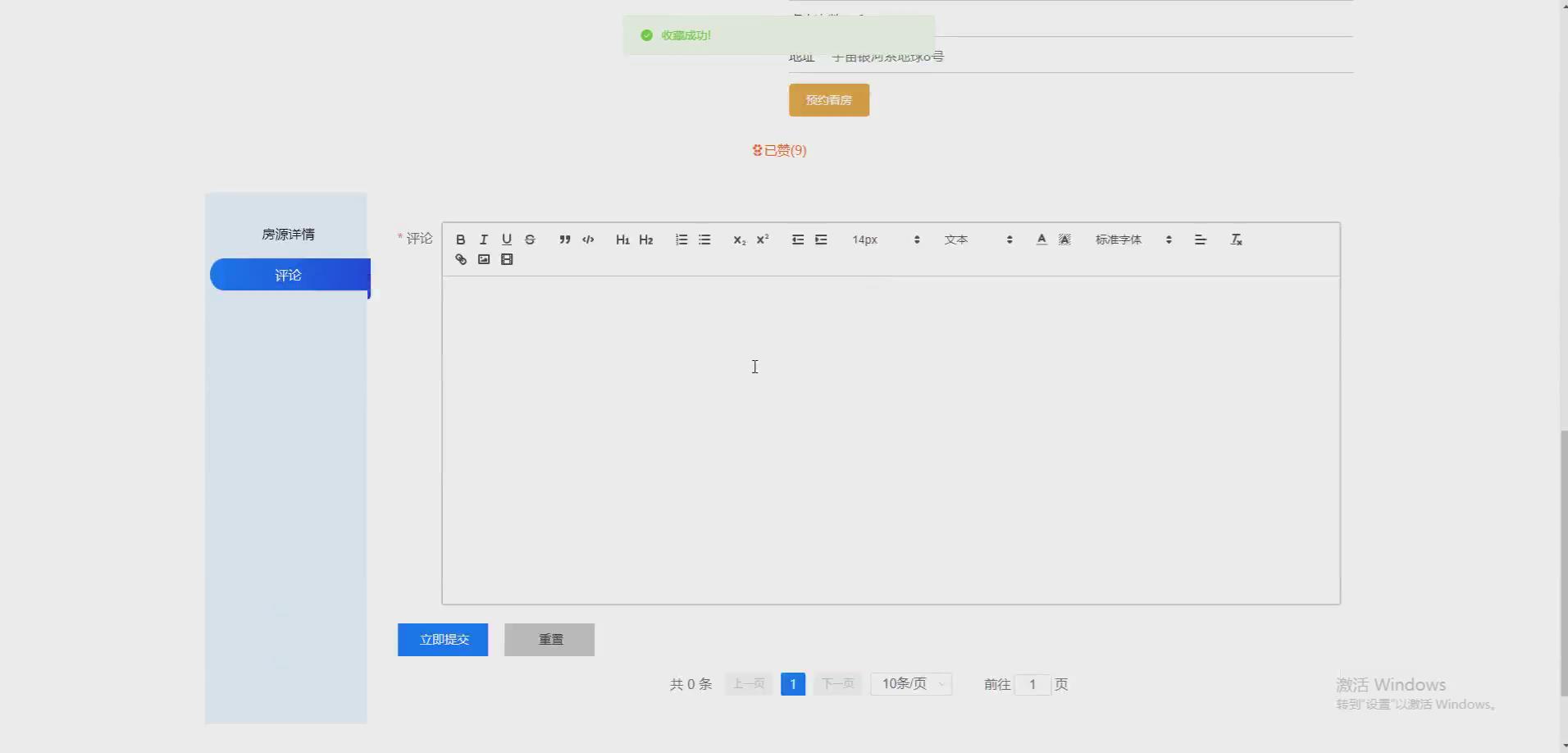Click the 已赞(9) like link
Image resolution: width=1568 pixels, height=753 pixels.
point(778,149)
